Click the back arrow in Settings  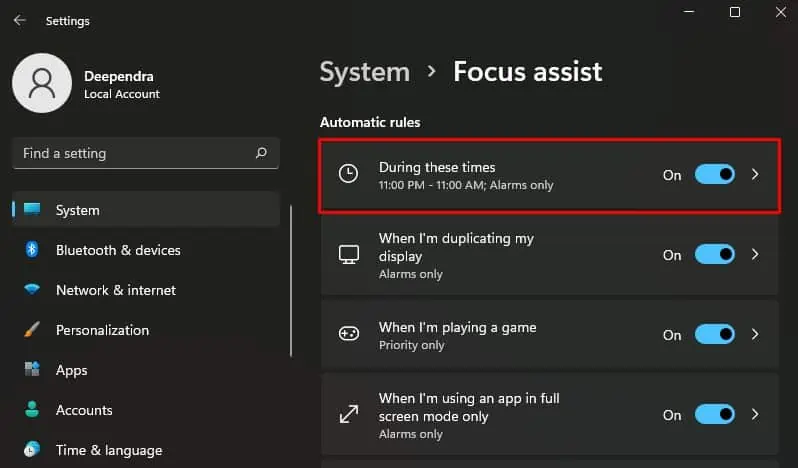pos(20,20)
